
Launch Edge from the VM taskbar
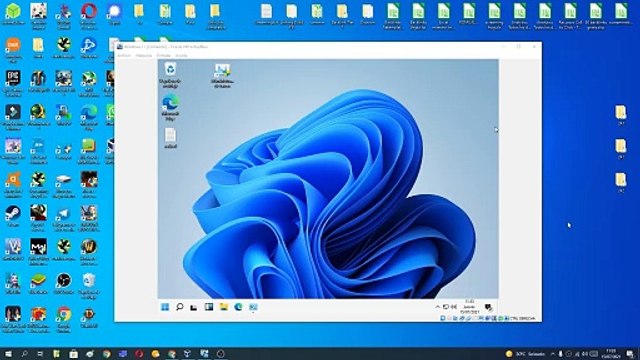(238, 307)
